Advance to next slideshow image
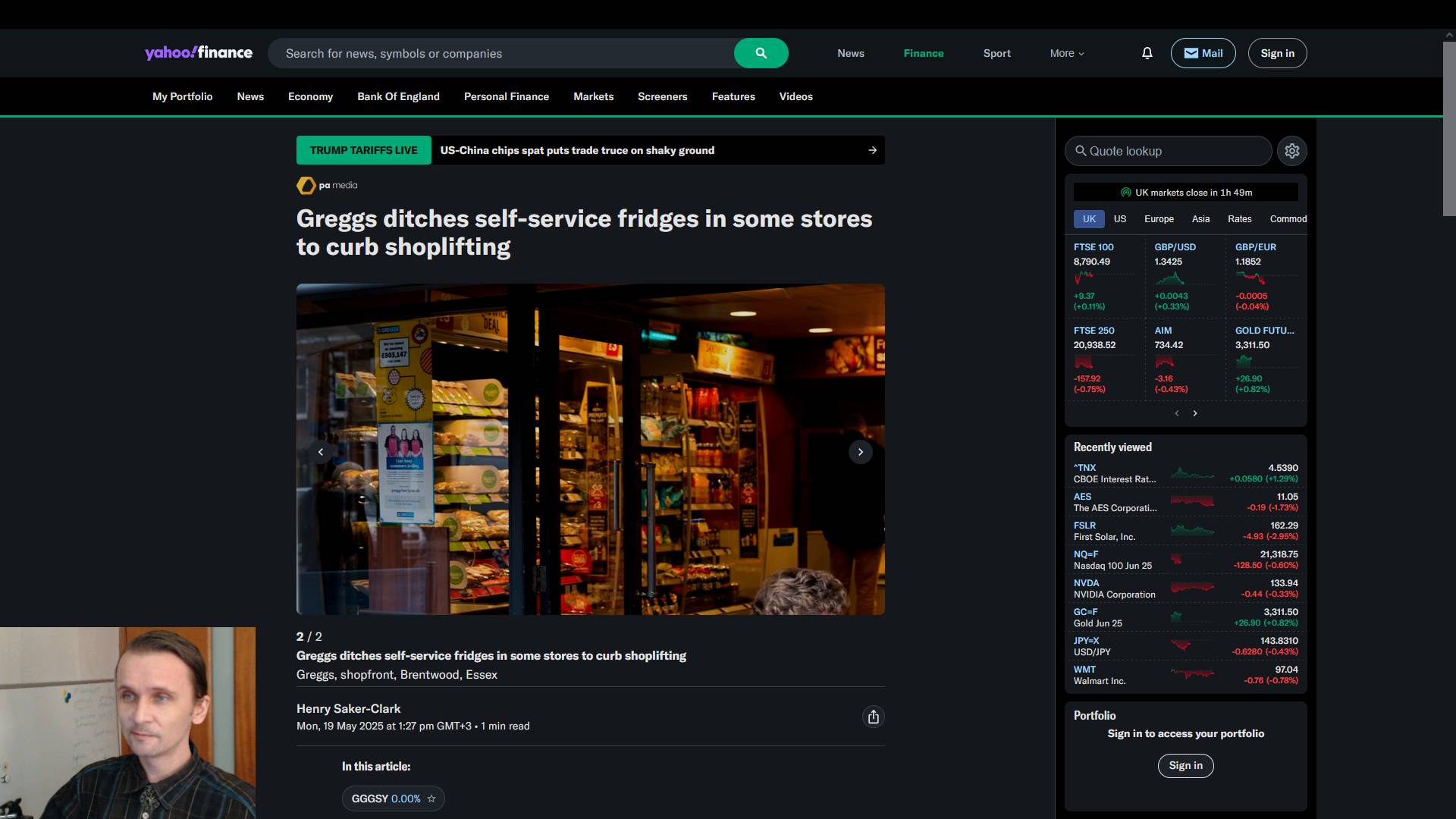 860,452
